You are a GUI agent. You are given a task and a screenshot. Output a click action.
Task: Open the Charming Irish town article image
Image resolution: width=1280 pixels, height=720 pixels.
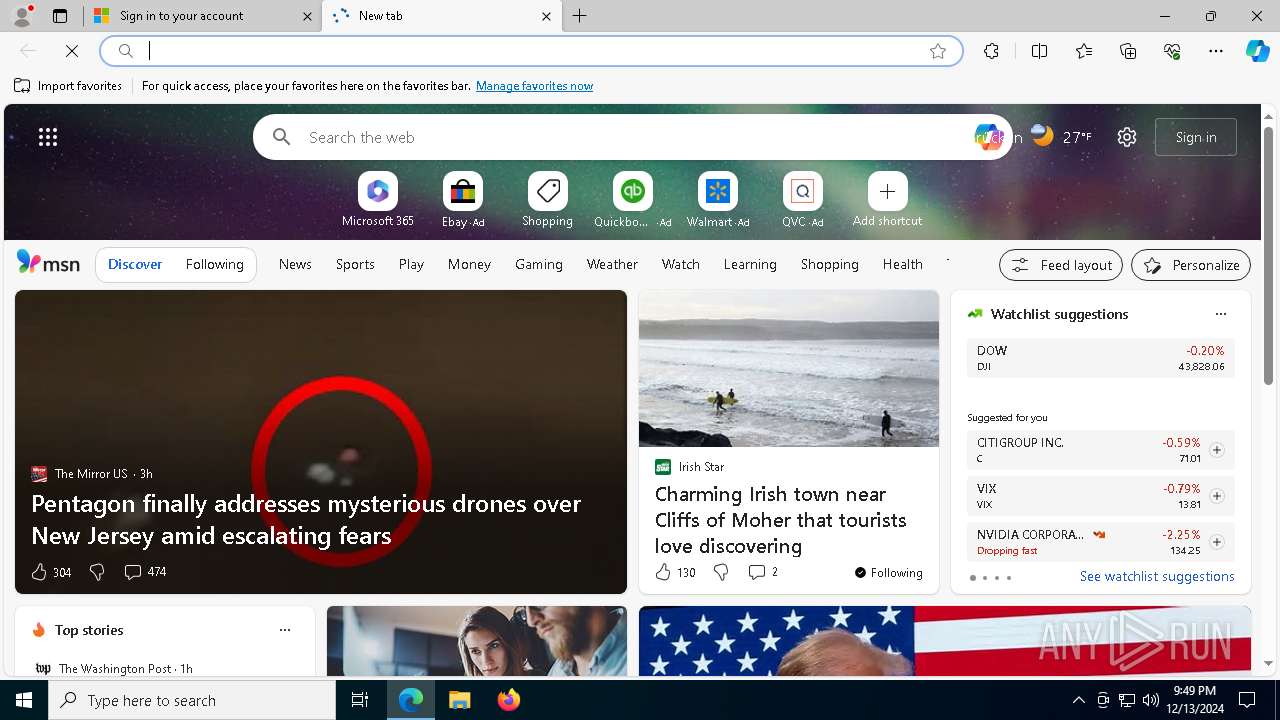point(789,369)
